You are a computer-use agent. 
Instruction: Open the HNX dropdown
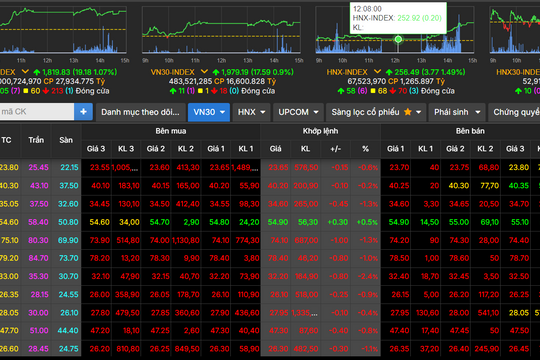click(x=251, y=112)
